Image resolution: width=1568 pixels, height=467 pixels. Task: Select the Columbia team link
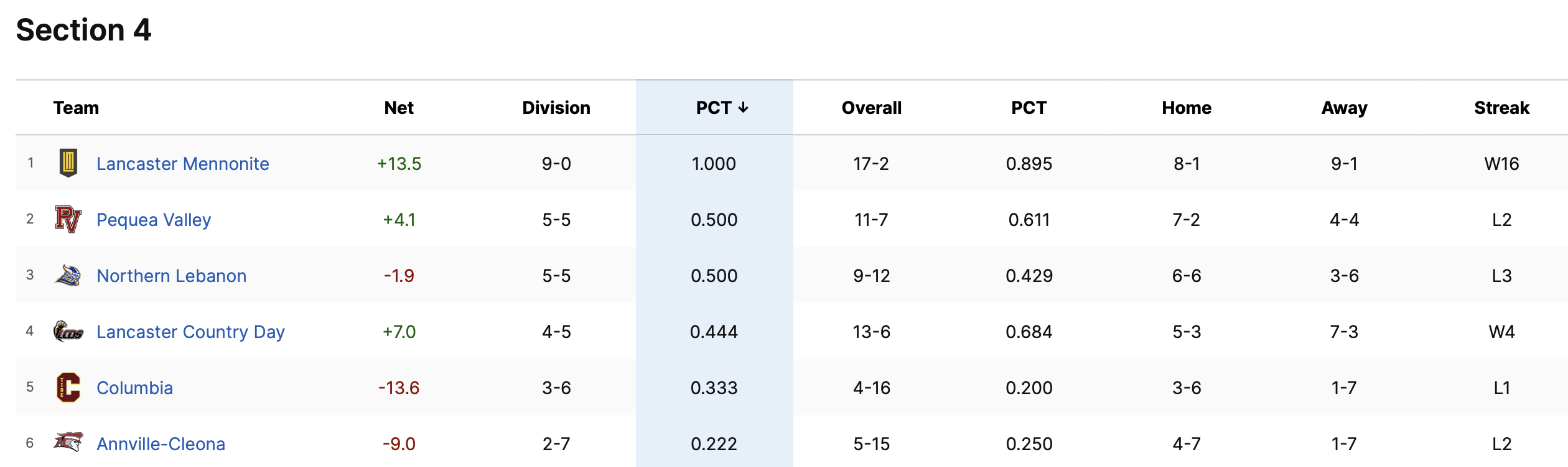134,388
